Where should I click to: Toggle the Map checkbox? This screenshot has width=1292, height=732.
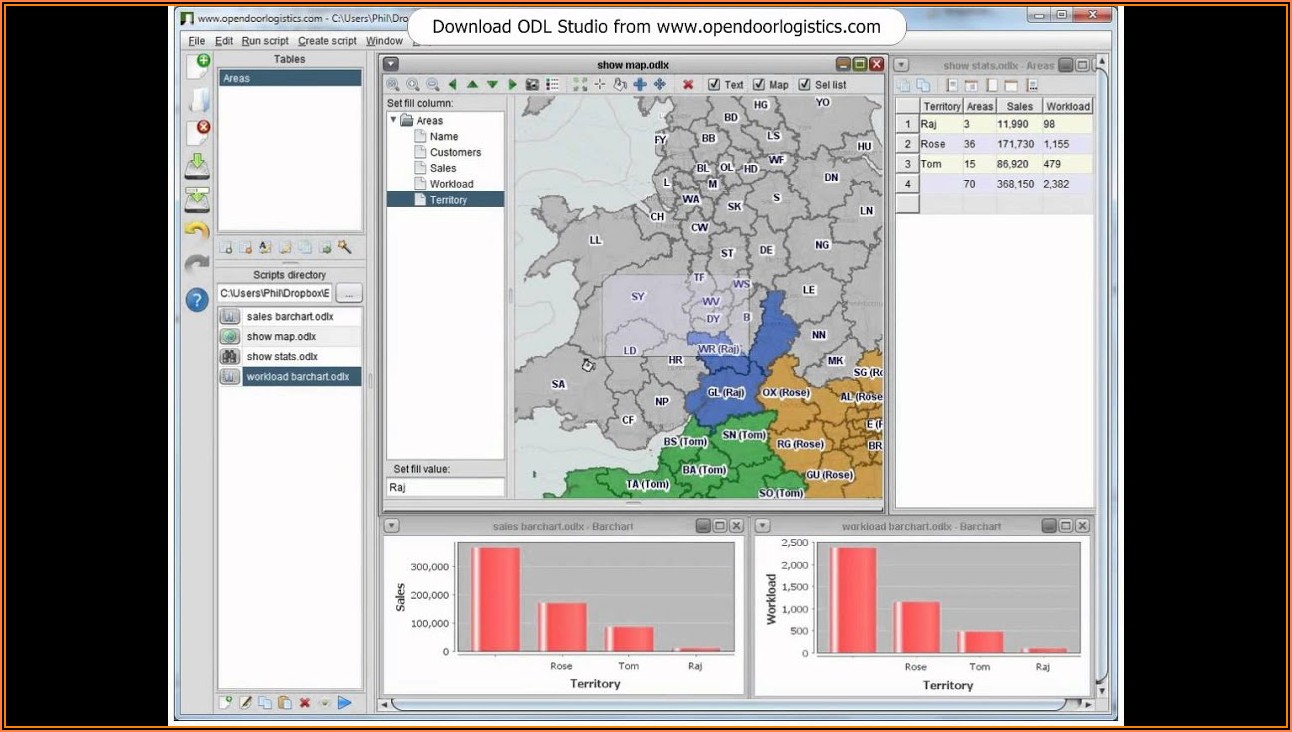click(x=759, y=85)
